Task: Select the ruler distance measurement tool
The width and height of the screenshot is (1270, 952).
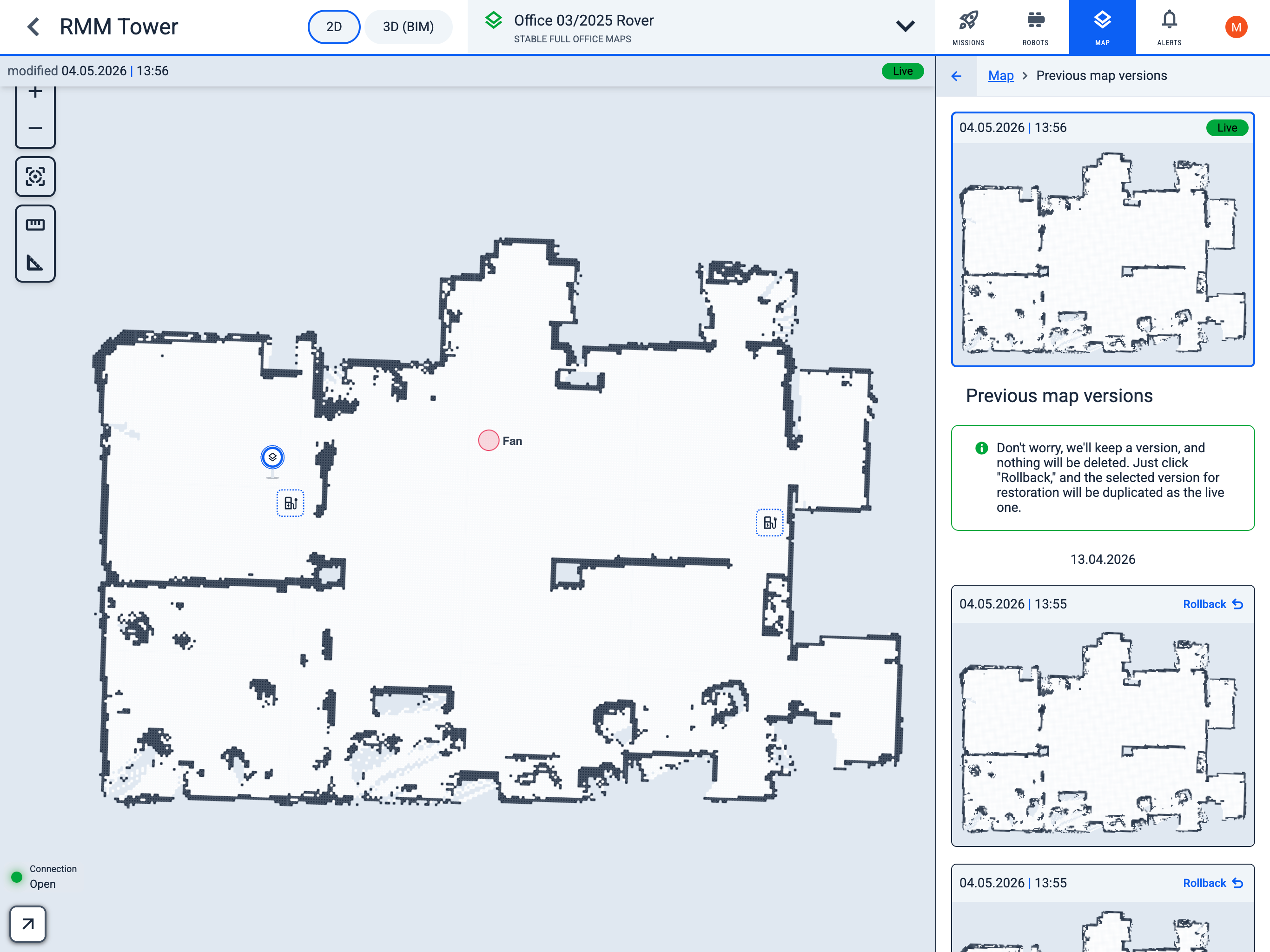Action: coord(35,225)
